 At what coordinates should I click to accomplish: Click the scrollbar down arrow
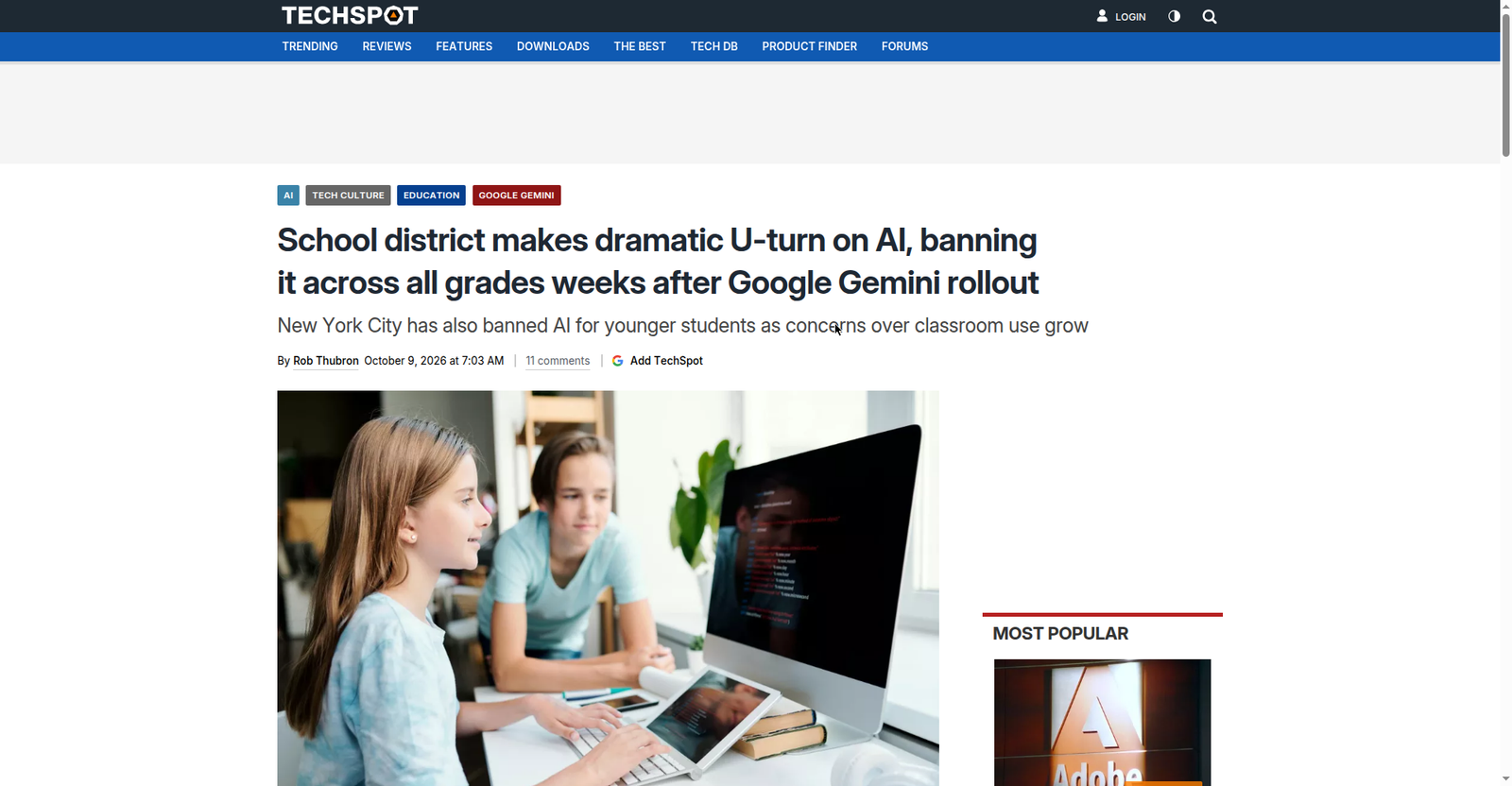pos(1506,778)
